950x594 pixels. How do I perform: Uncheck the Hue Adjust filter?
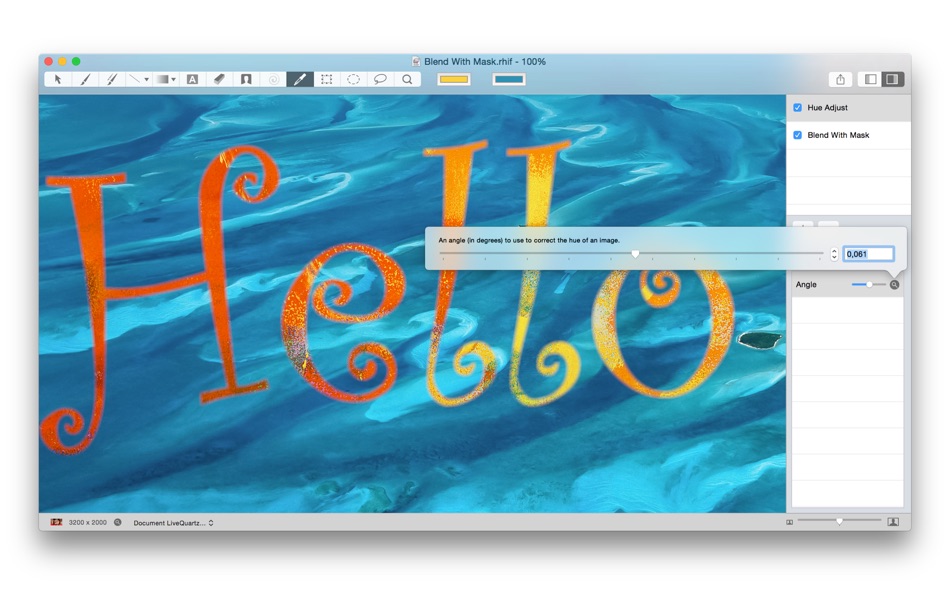click(797, 107)
